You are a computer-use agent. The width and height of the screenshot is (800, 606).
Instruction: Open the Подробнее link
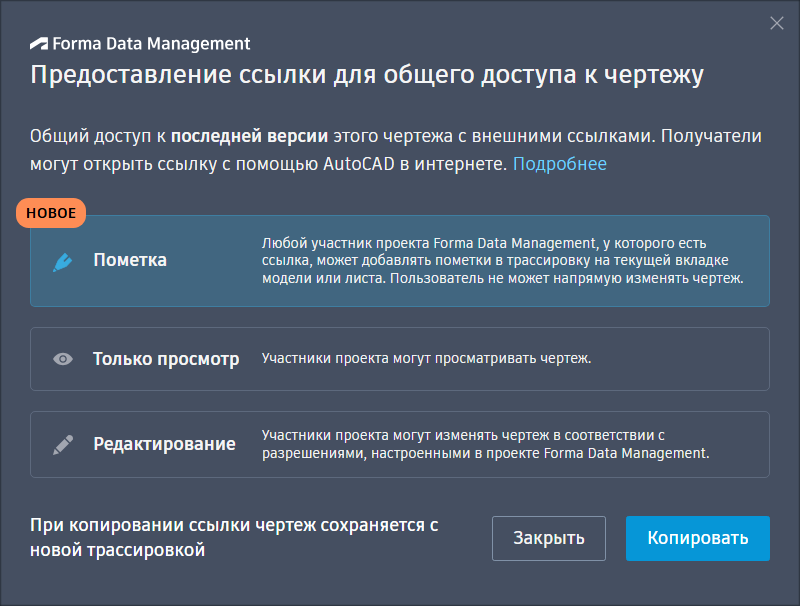coord(560,164)
